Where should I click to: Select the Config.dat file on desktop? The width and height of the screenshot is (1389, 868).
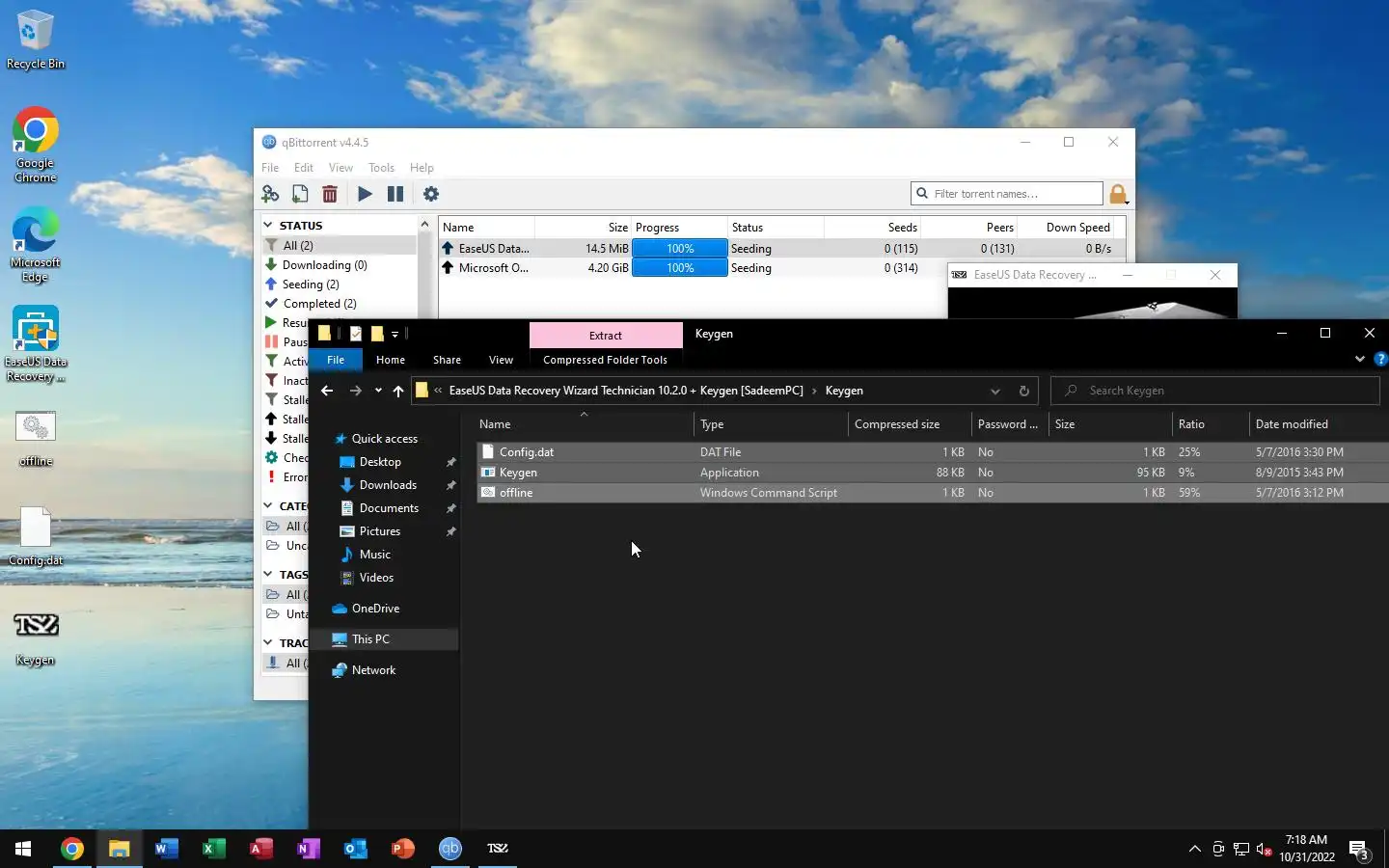click(x=36, y=537)
